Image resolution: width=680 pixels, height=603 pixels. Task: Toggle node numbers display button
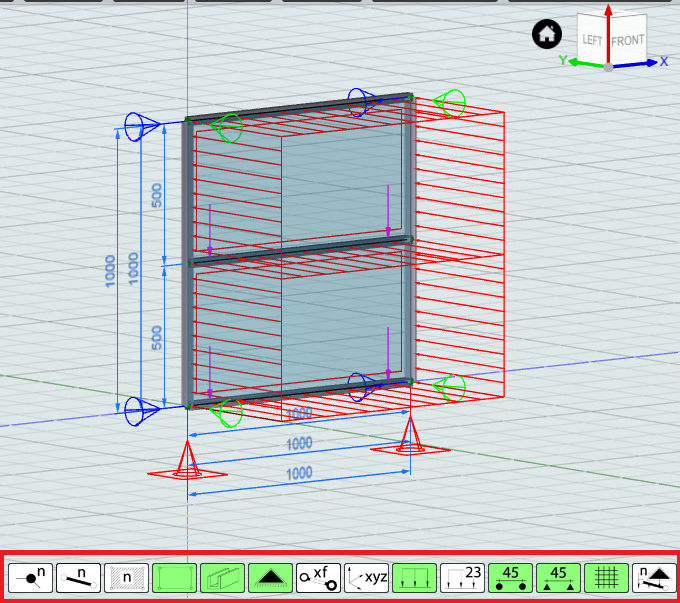coord(30,578)
